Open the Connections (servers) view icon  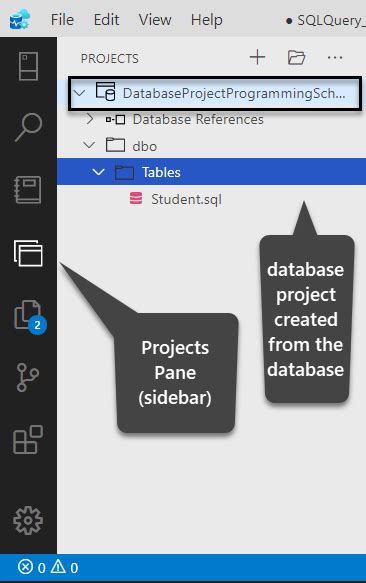pyautogui.click(x=28, y=66)
